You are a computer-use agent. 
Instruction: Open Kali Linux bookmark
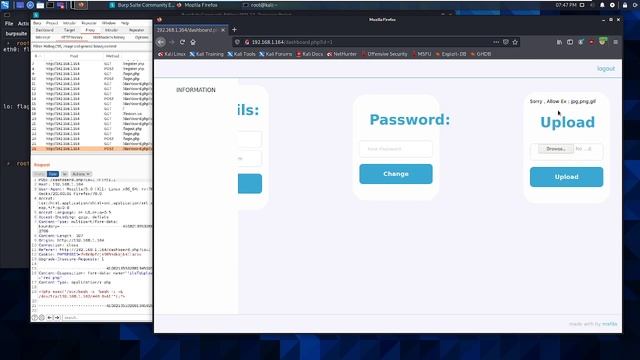click(x=172, y=54)
